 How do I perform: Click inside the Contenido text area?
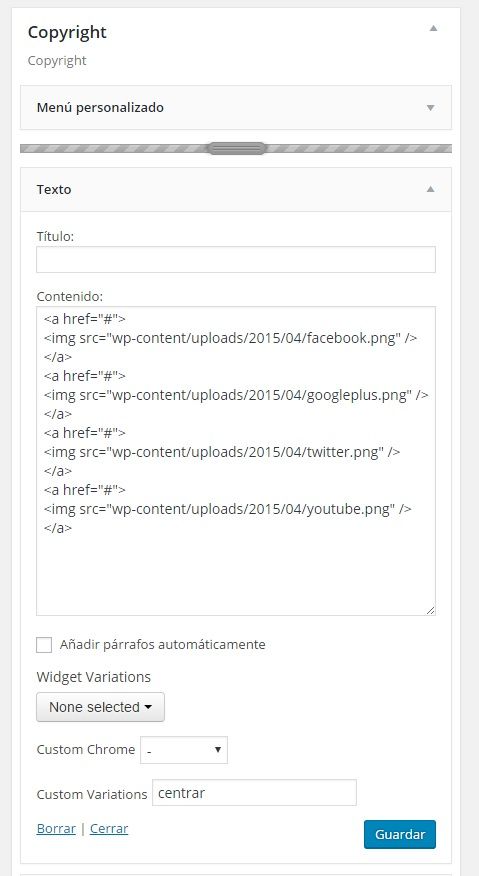236,461
